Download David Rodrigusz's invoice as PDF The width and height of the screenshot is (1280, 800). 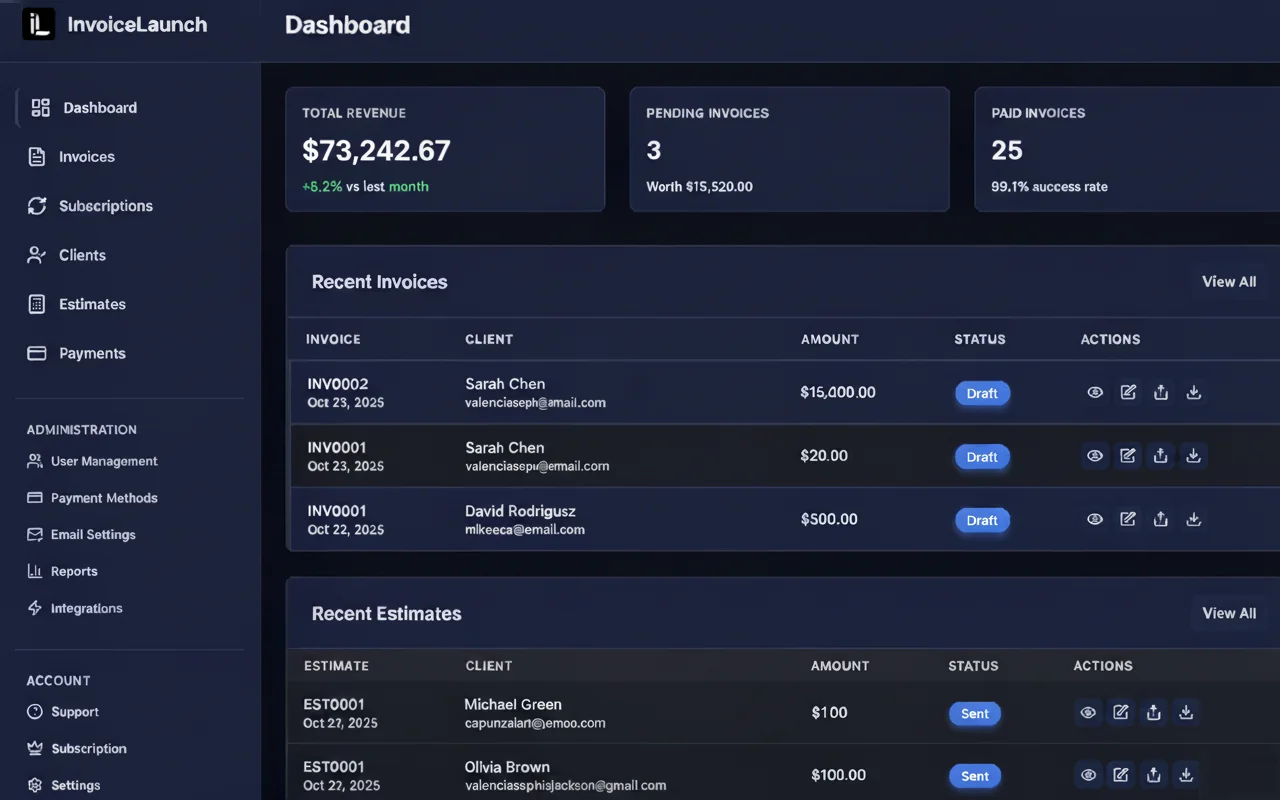point(1193,519)
